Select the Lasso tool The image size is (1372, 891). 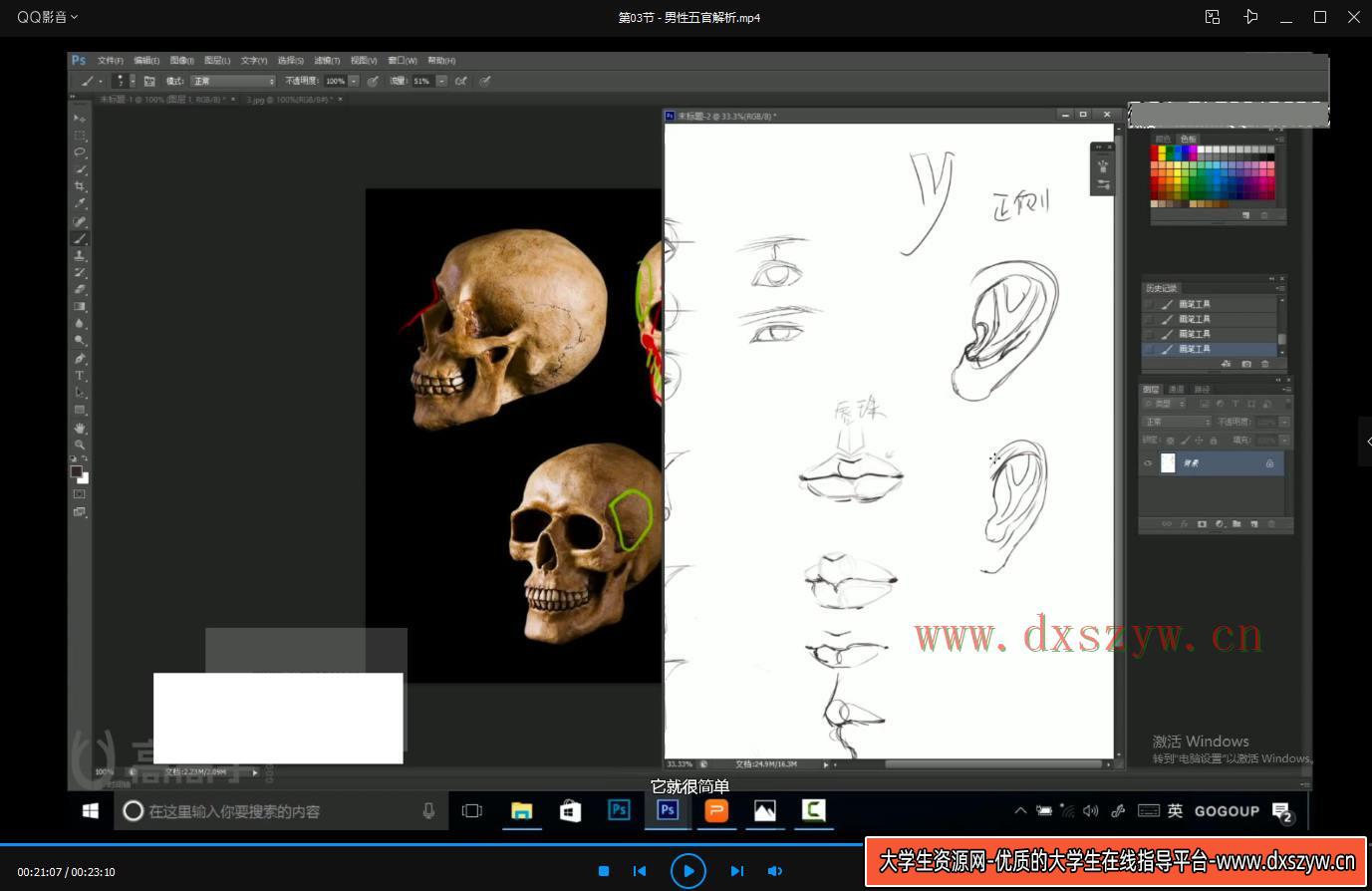click(80, 152)
